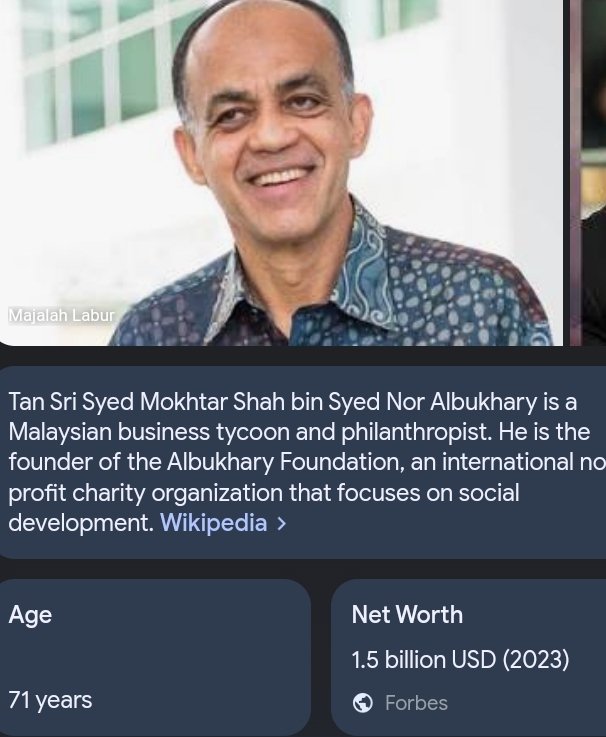Image resolution: width=606 pixels, height=737 pixels.
Task: Click the 71 years age value
Action: (x=50, y=700)
